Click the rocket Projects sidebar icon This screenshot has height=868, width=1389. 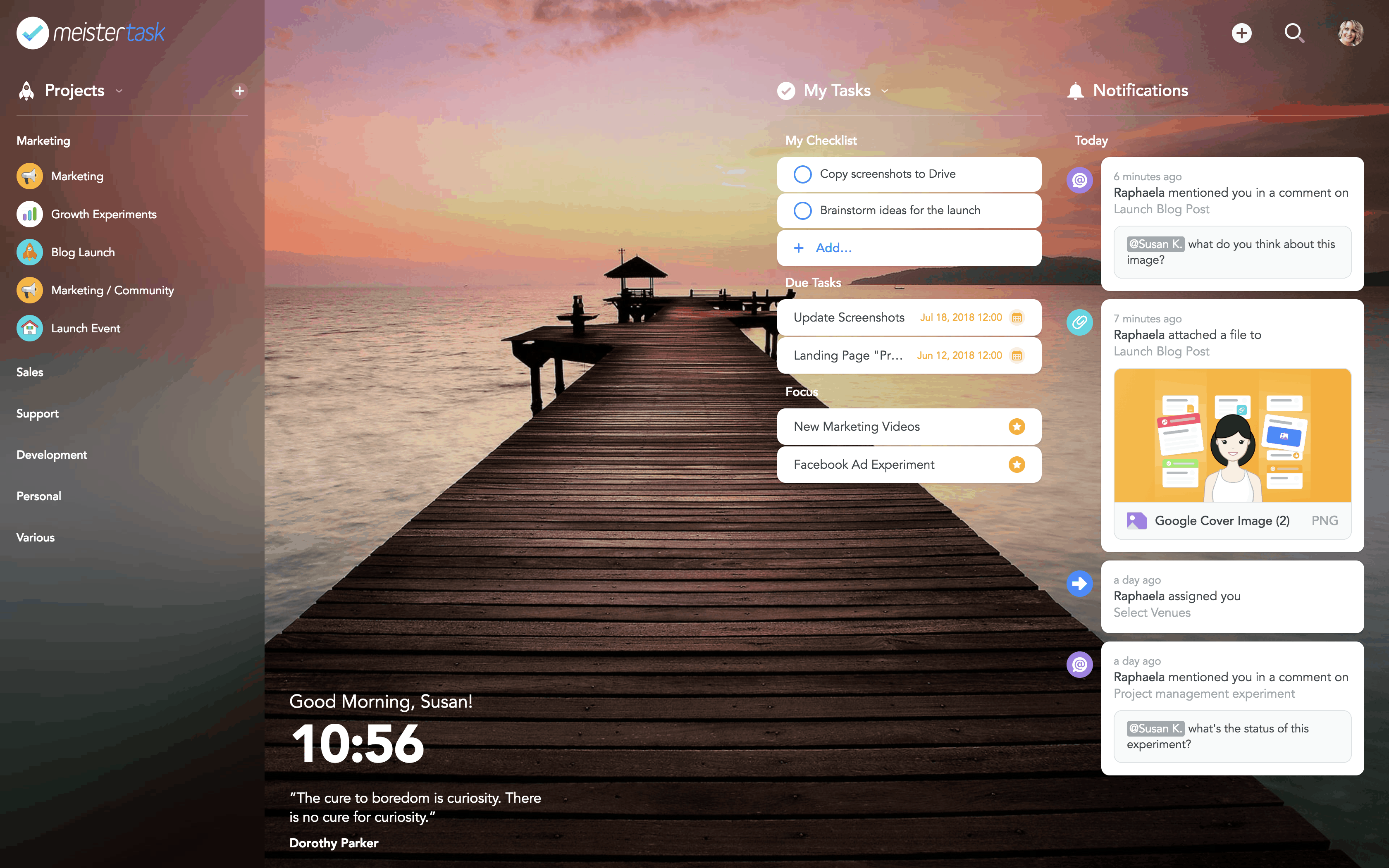(x=27, y=91)
